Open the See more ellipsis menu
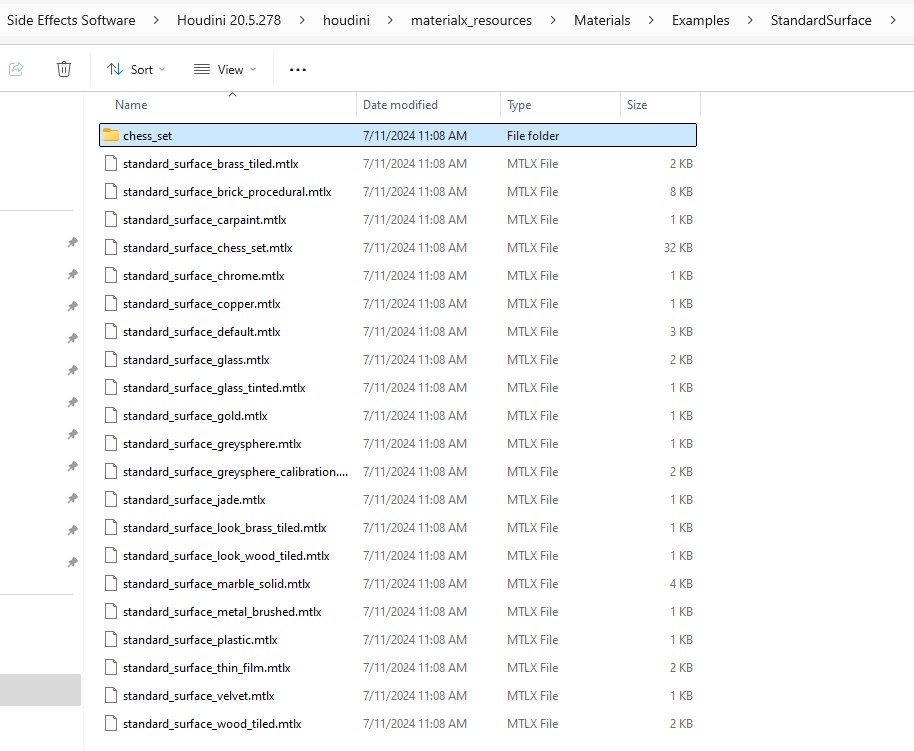Image resolution: width=914 pixels, height=751 pixels. [x=297, y=69]
